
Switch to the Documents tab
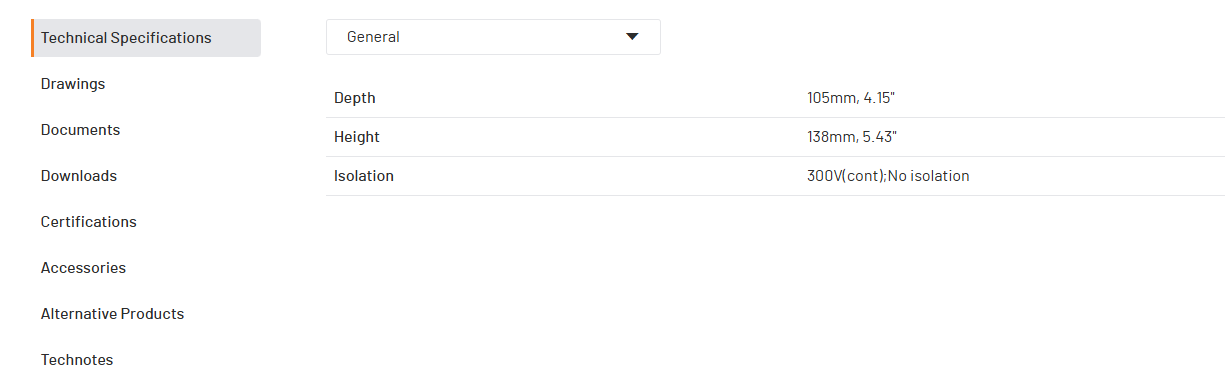point(80,130)
